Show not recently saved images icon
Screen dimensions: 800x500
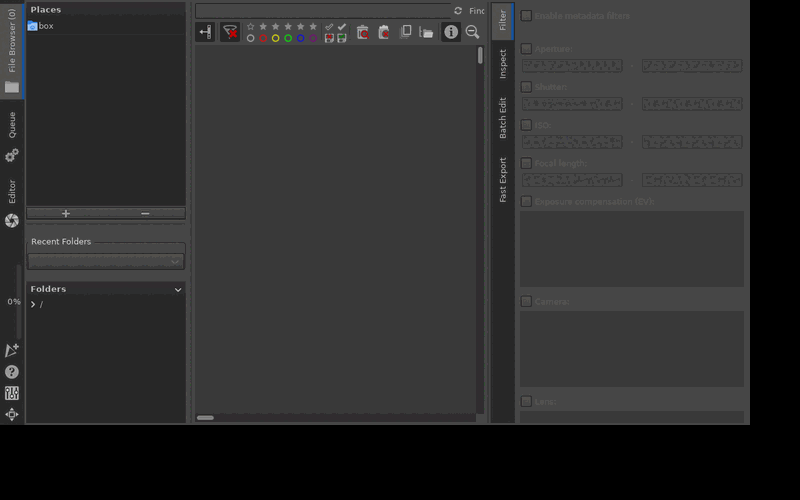click(x=329, y=38)
